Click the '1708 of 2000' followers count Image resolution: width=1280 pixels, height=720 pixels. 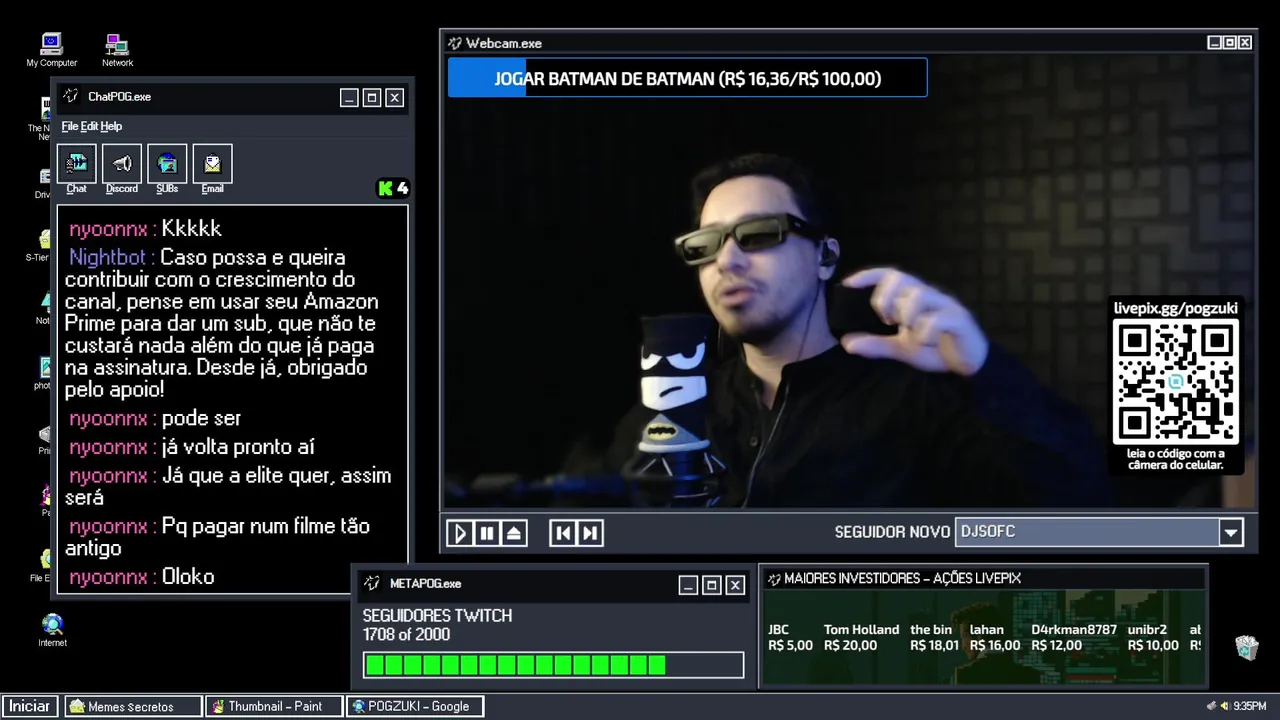pos(406,635)
